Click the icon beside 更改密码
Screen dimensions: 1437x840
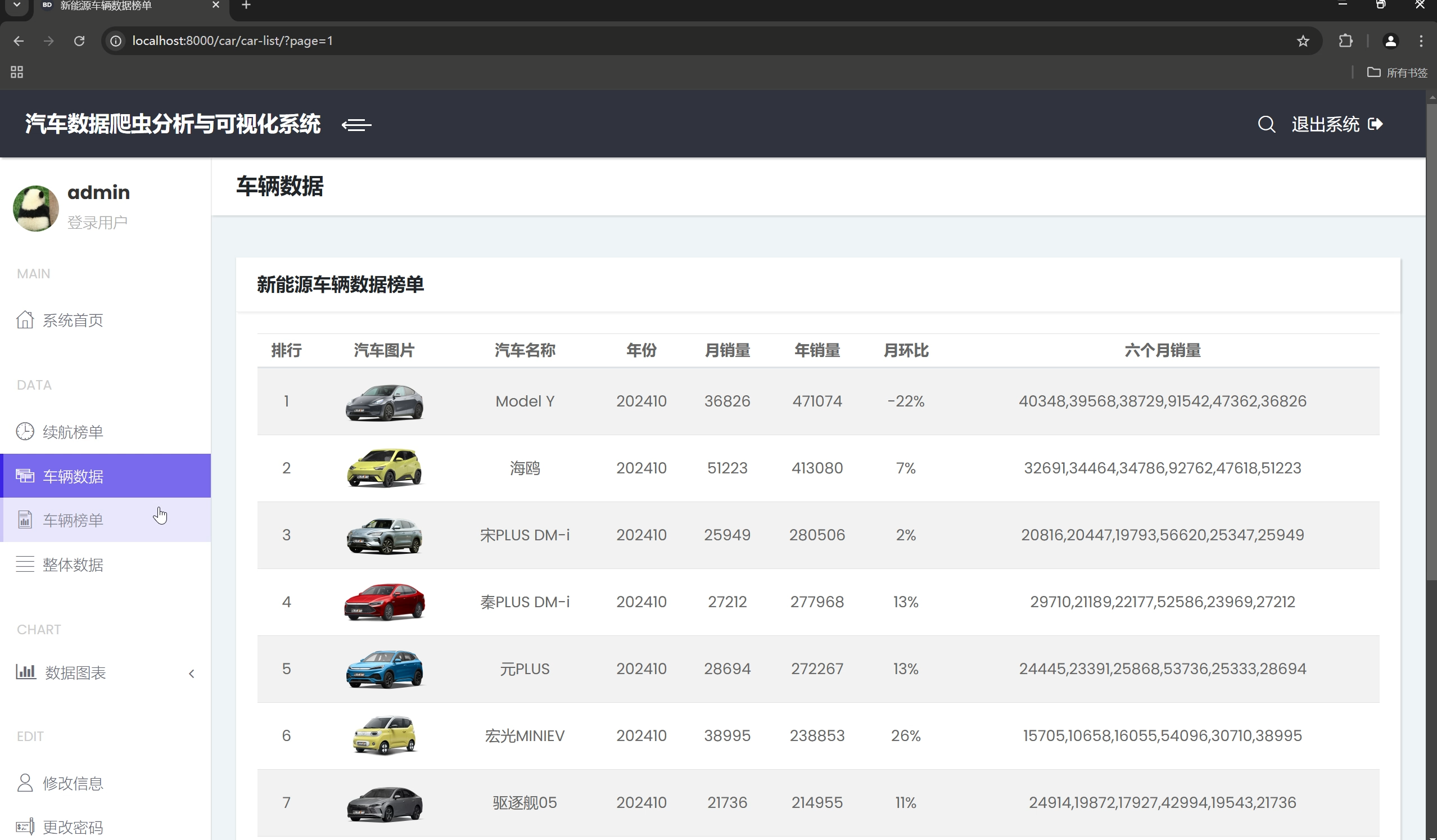coord(25,827)
